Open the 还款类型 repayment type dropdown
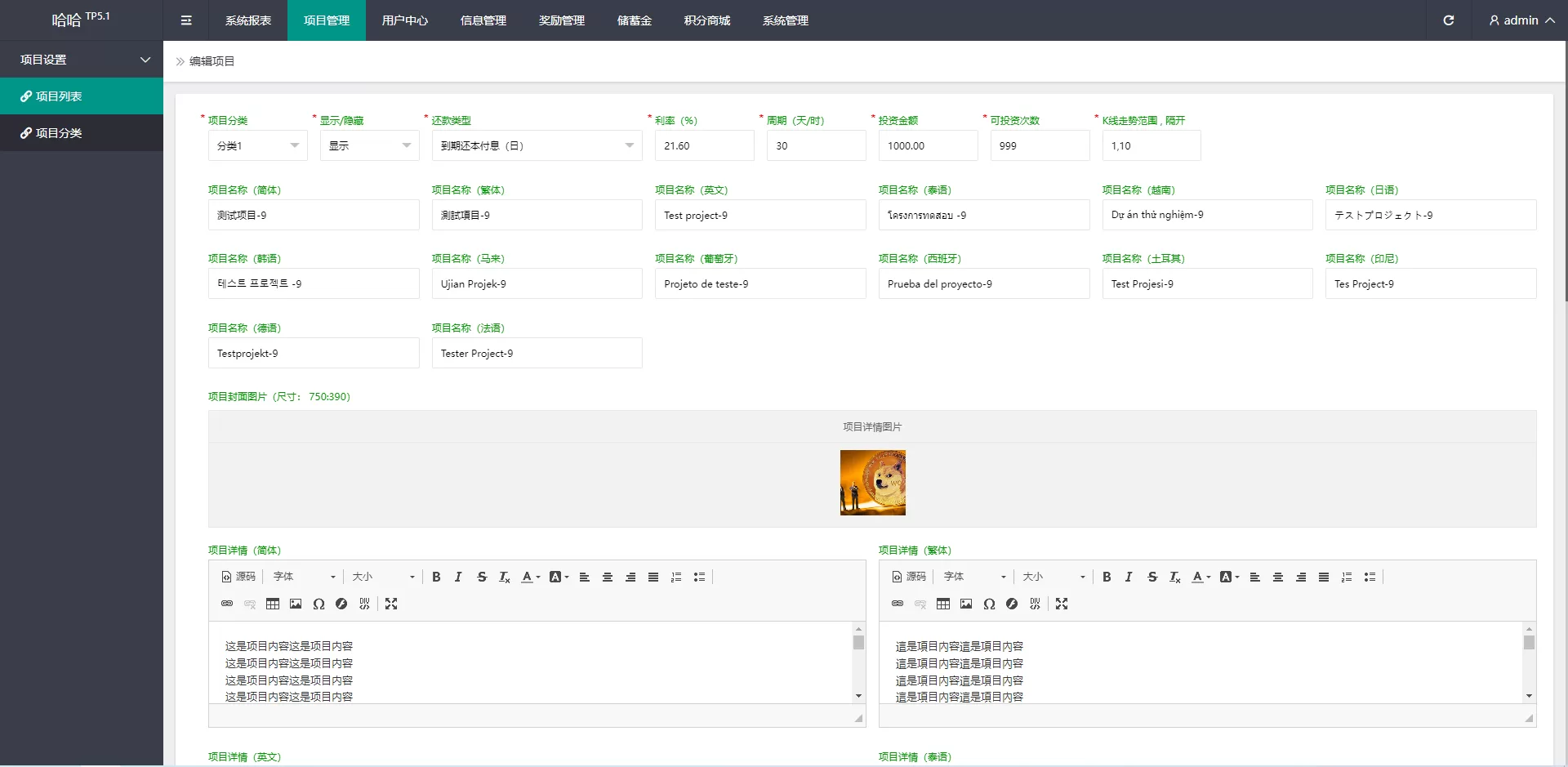 (x=537, y=145)
